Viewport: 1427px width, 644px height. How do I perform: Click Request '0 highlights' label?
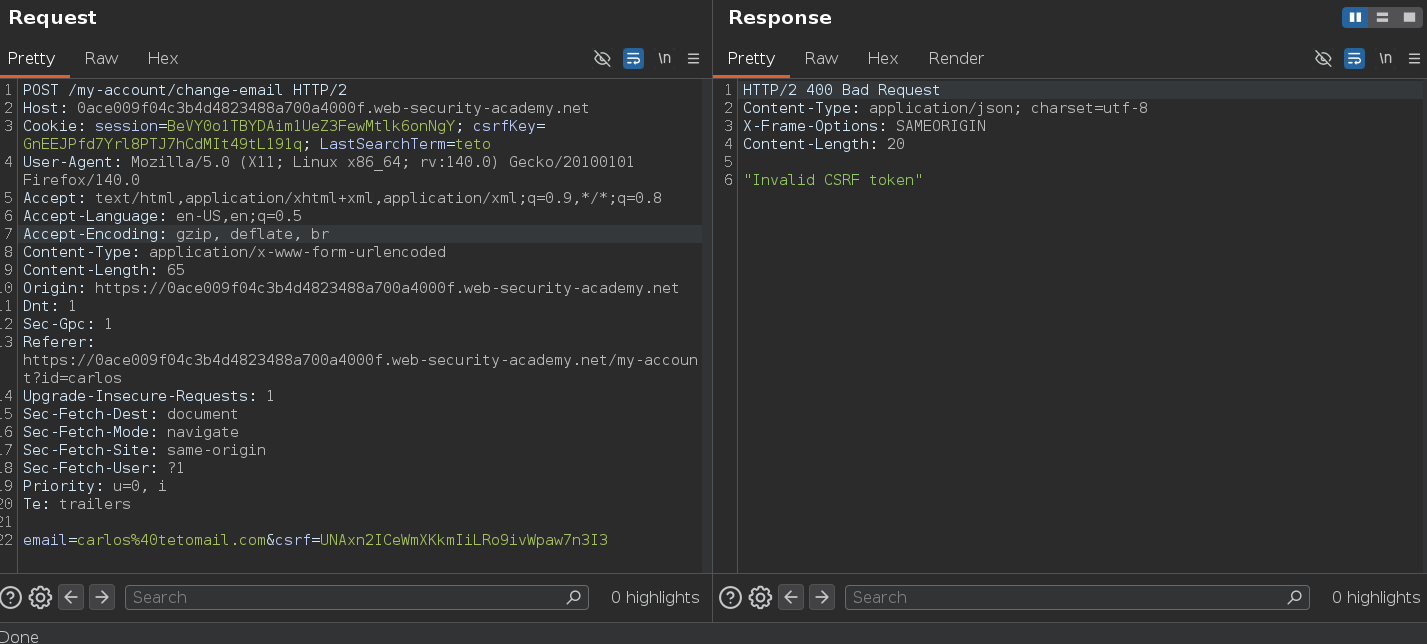655,597
